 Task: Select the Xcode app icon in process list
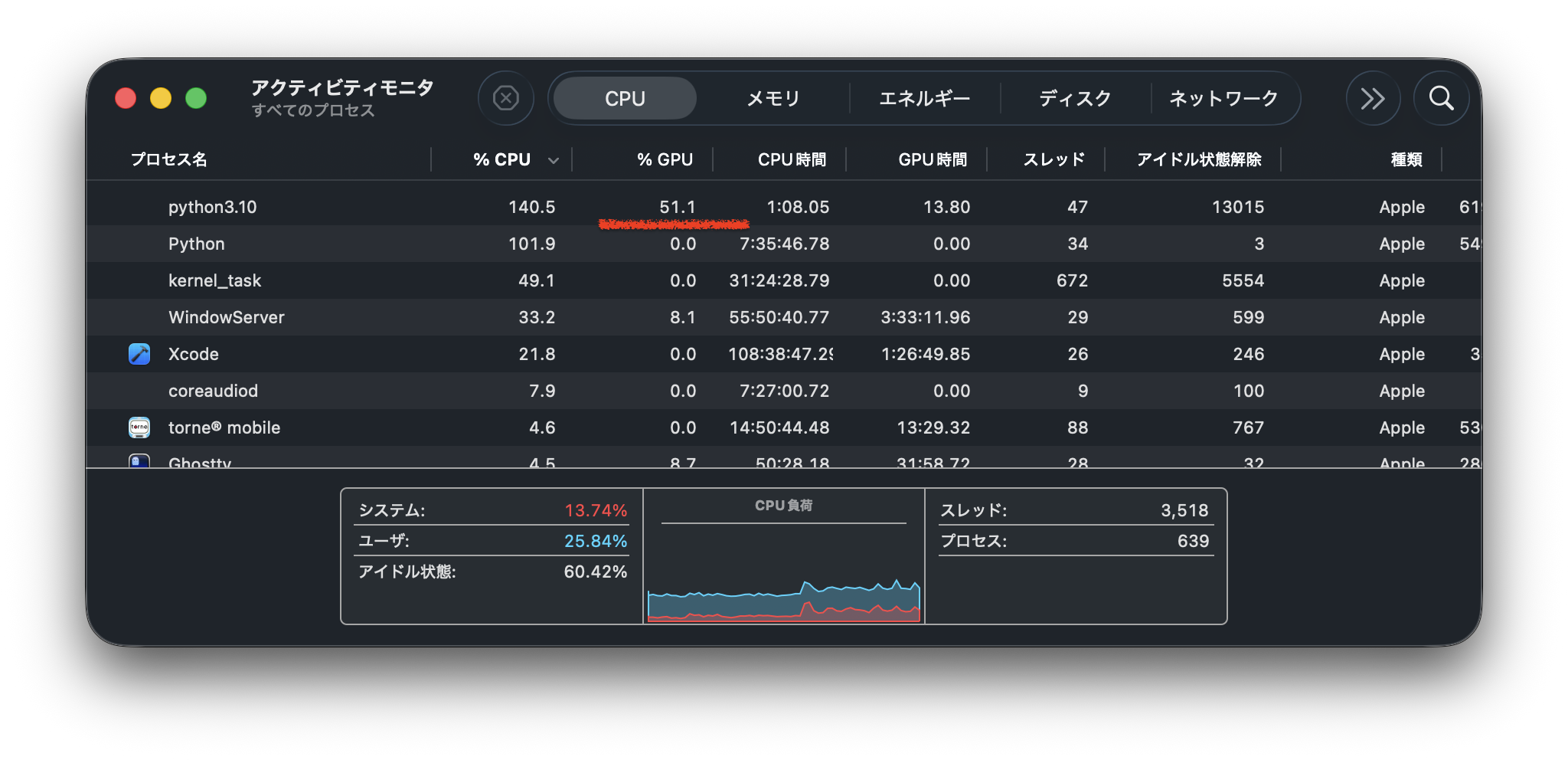(x=139, y=354)
